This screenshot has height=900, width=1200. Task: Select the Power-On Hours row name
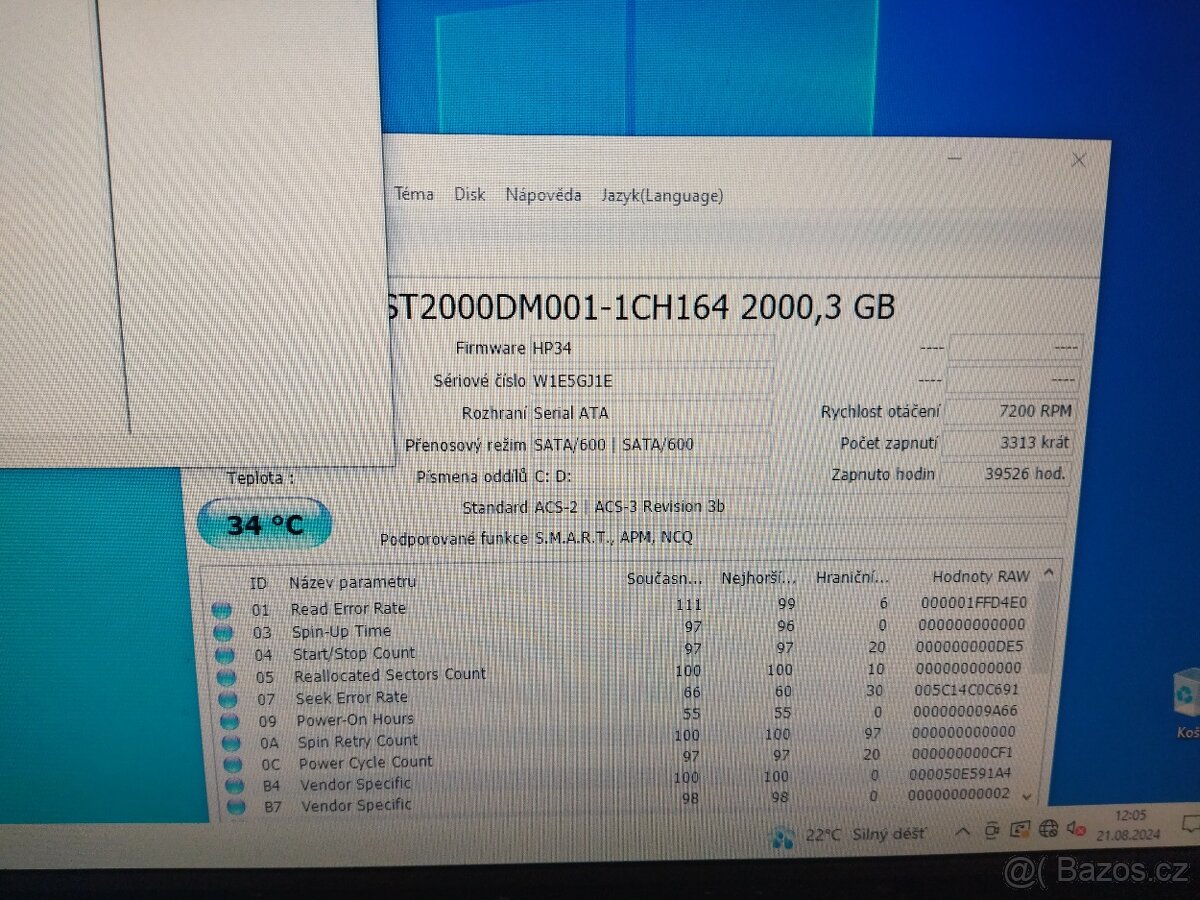point(355,719)
